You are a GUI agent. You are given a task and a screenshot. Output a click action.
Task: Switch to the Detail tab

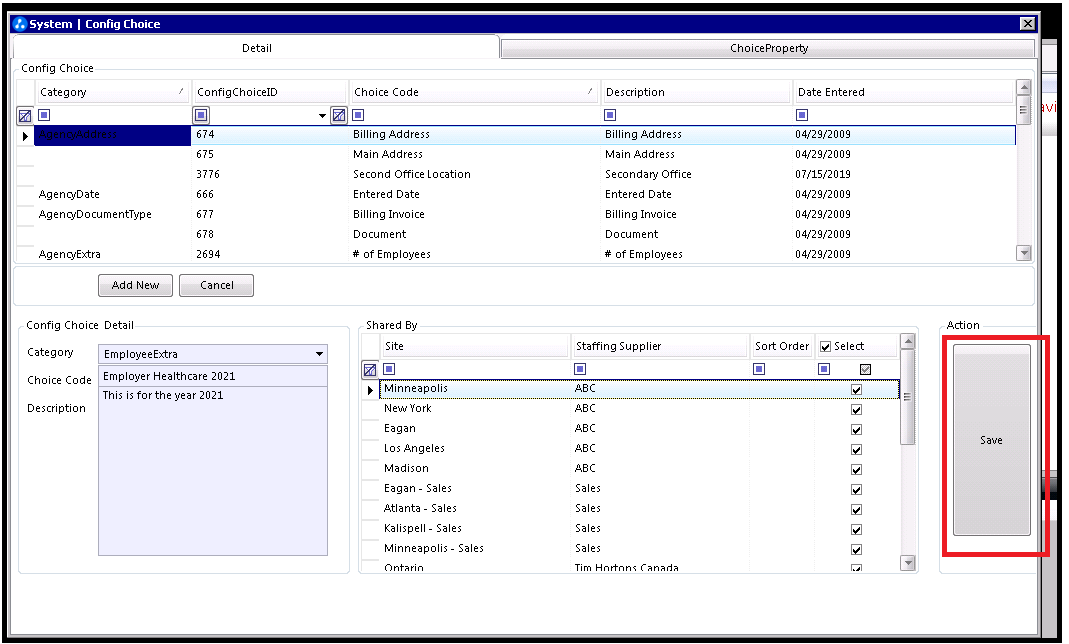point(256,48)
